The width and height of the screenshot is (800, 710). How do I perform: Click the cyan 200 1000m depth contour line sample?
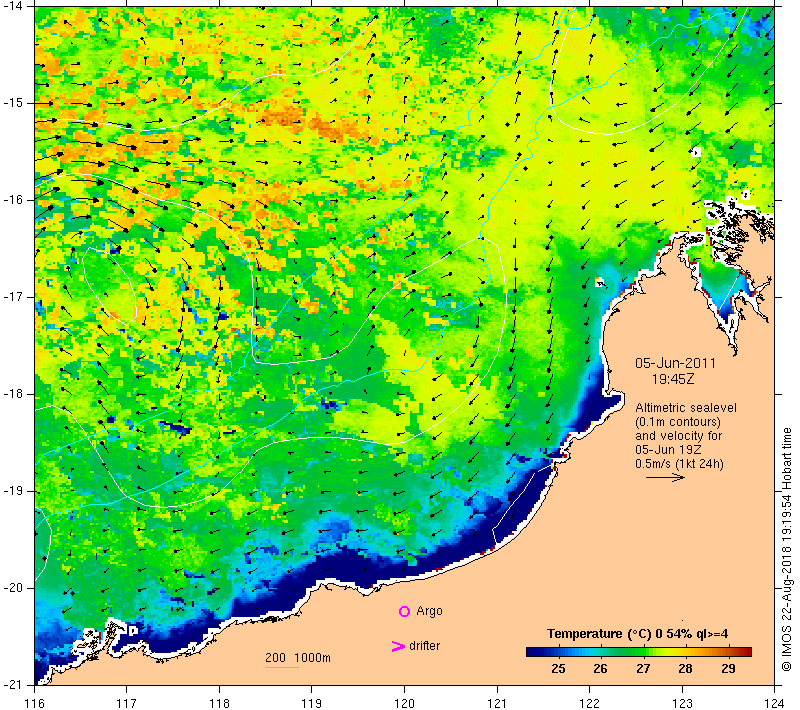click(x=282, y=667)
